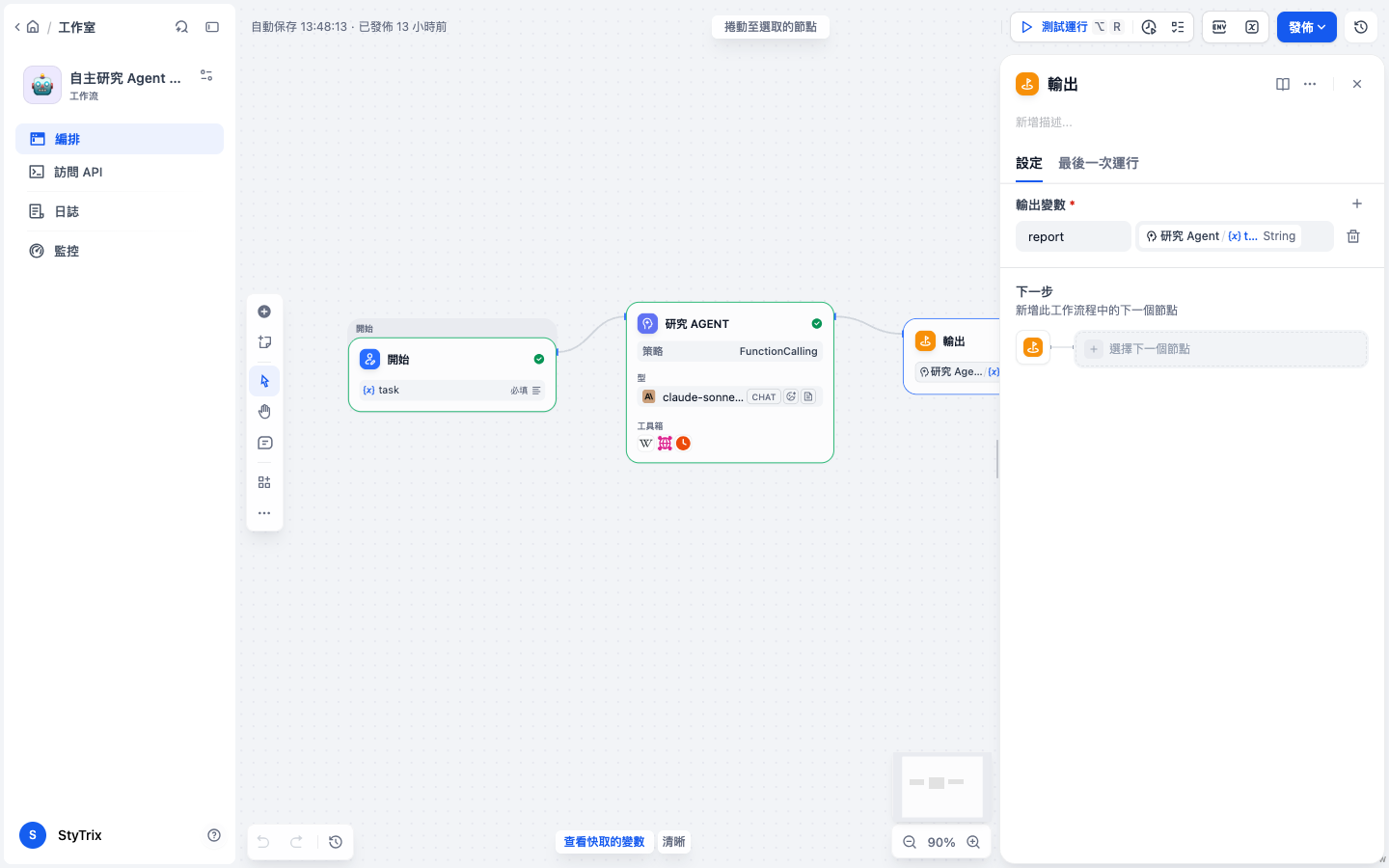The image size is (1389, 868).
Task: Open the documentation book icon in panel
Action: coord(1283,84)
